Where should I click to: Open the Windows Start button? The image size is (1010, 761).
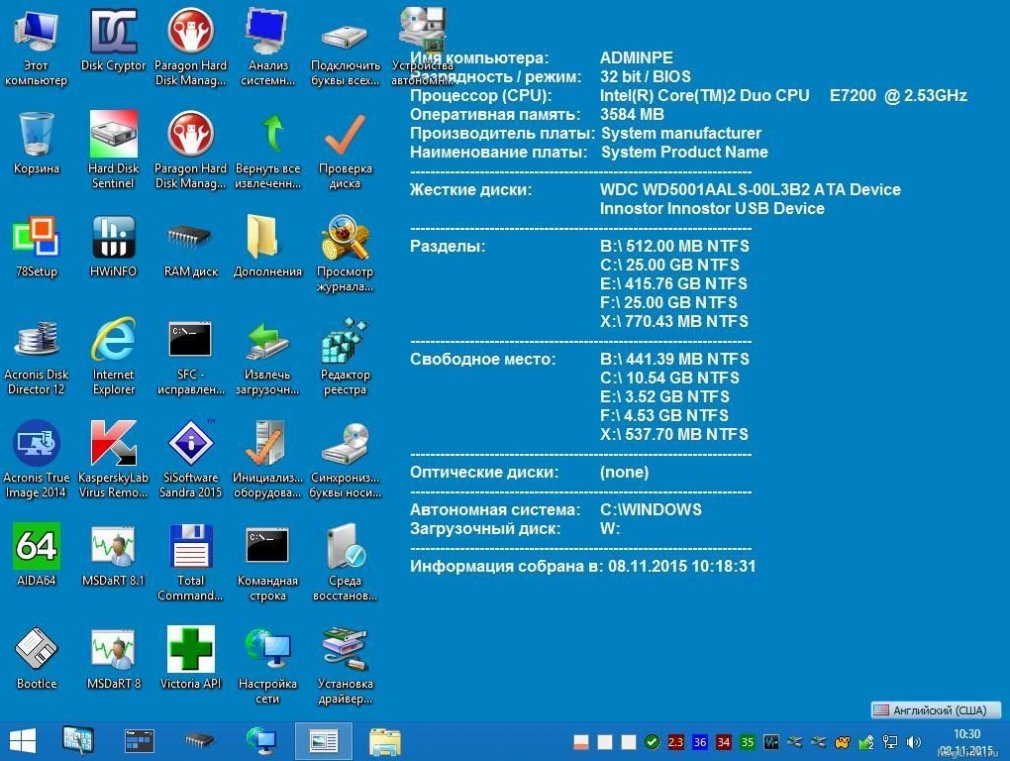tap(23, 741)
